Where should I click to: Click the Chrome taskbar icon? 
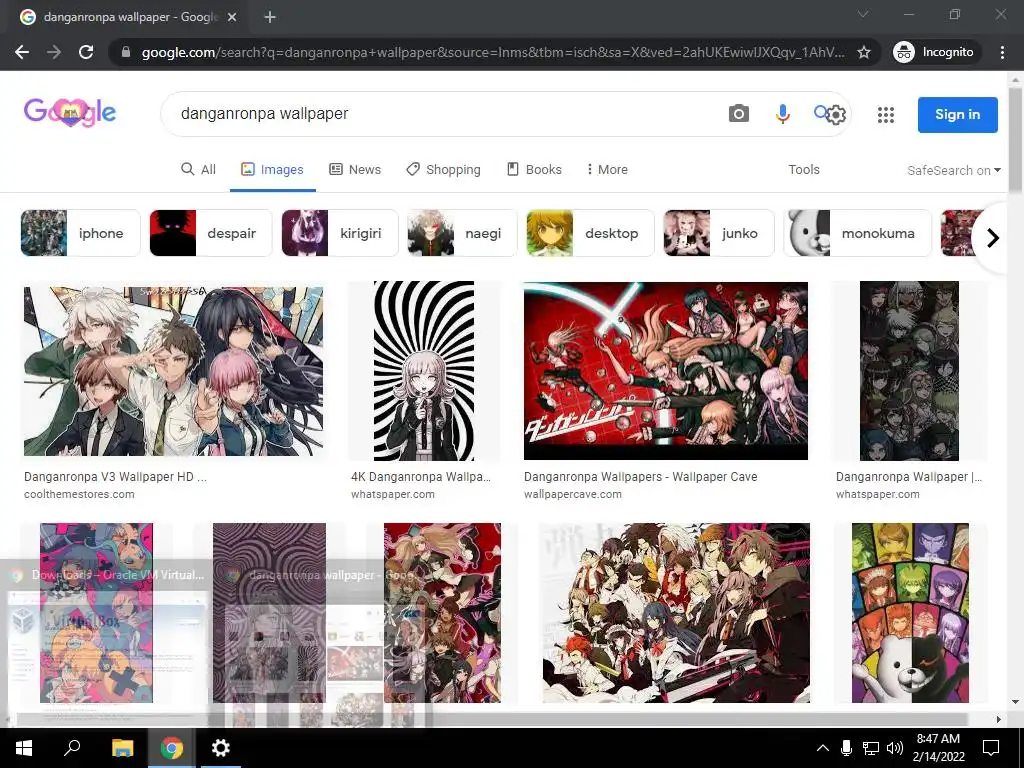pos(172,748)
